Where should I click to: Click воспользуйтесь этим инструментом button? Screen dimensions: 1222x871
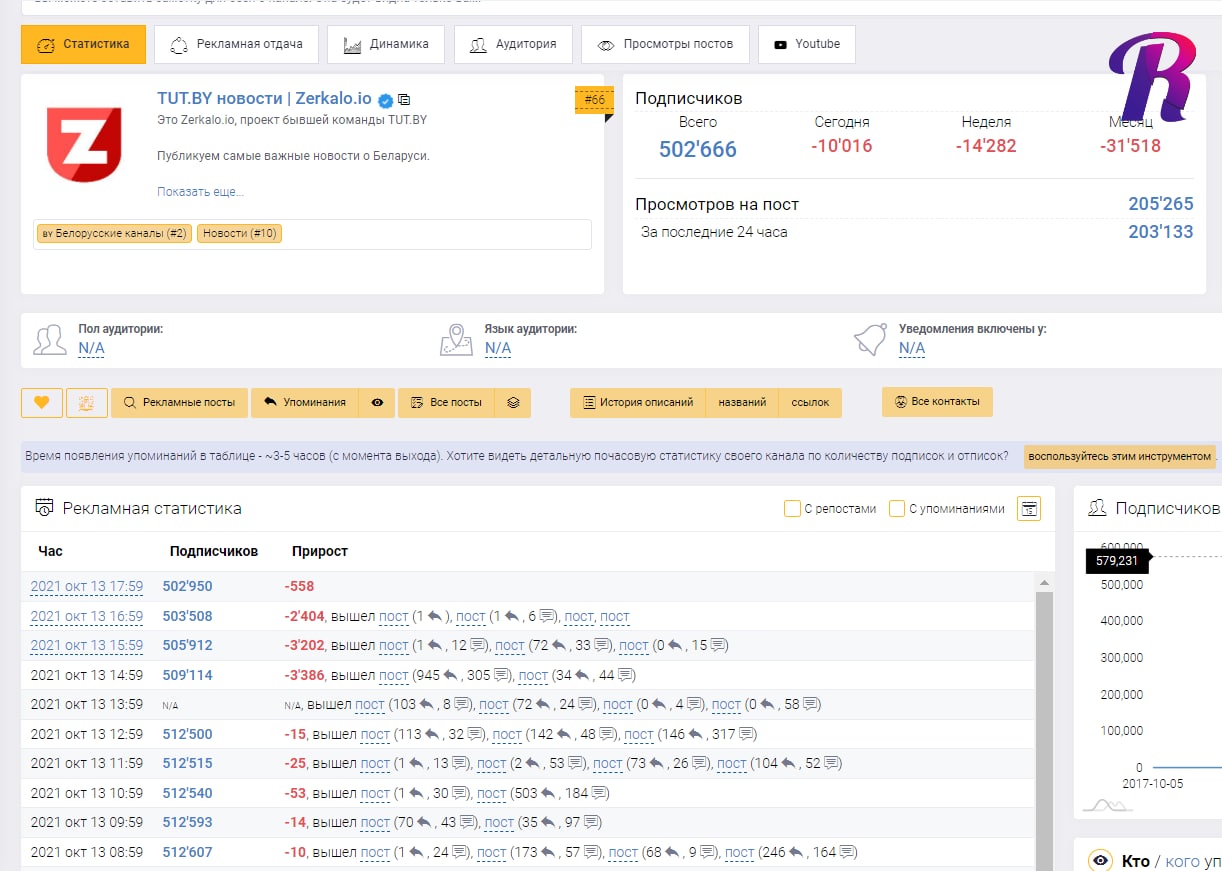click(1119, 456)
